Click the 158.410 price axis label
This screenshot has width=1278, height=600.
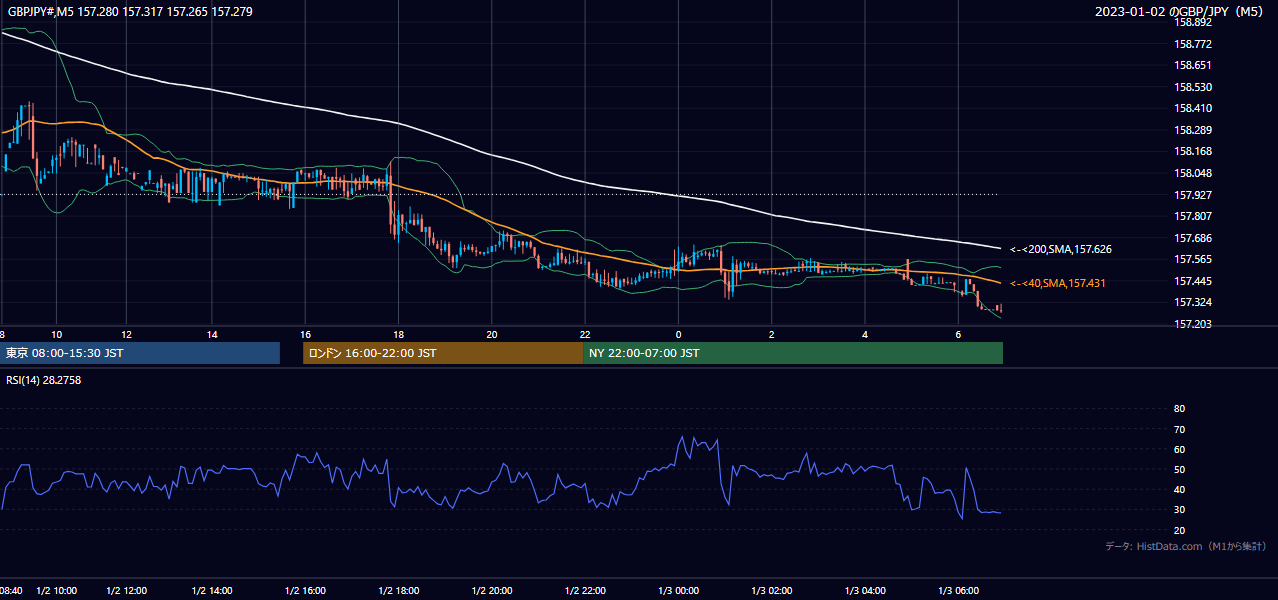click(1193, 108)
